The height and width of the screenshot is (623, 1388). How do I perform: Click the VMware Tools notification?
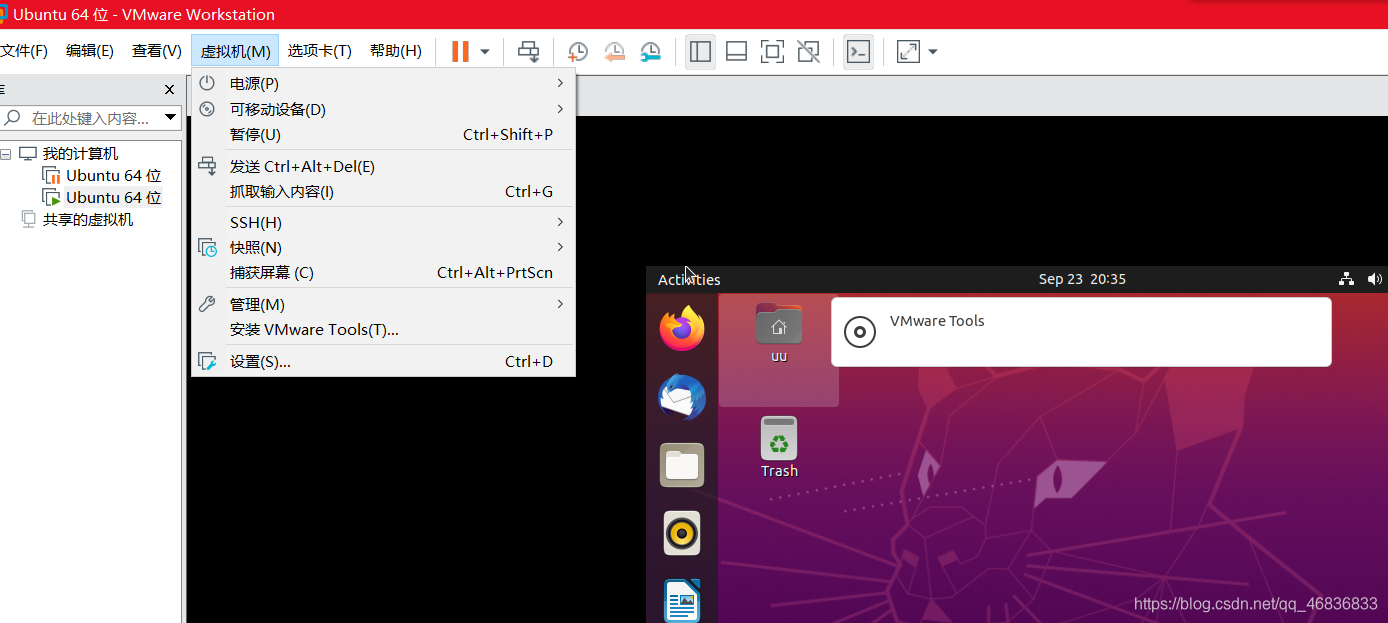tap(1081, 332)
